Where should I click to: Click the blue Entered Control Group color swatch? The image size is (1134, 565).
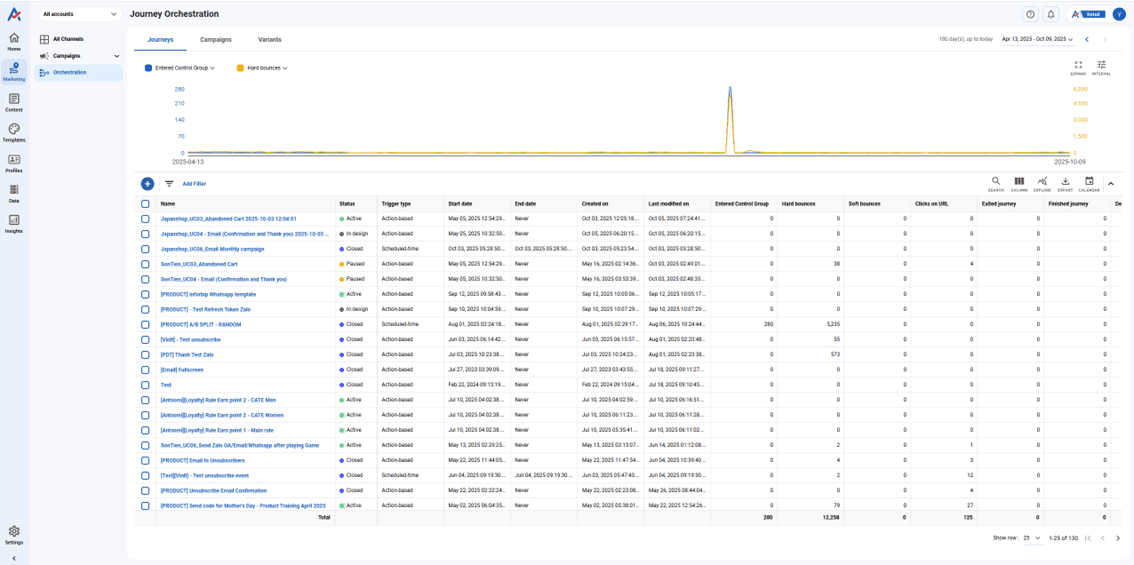coord(149,68)
